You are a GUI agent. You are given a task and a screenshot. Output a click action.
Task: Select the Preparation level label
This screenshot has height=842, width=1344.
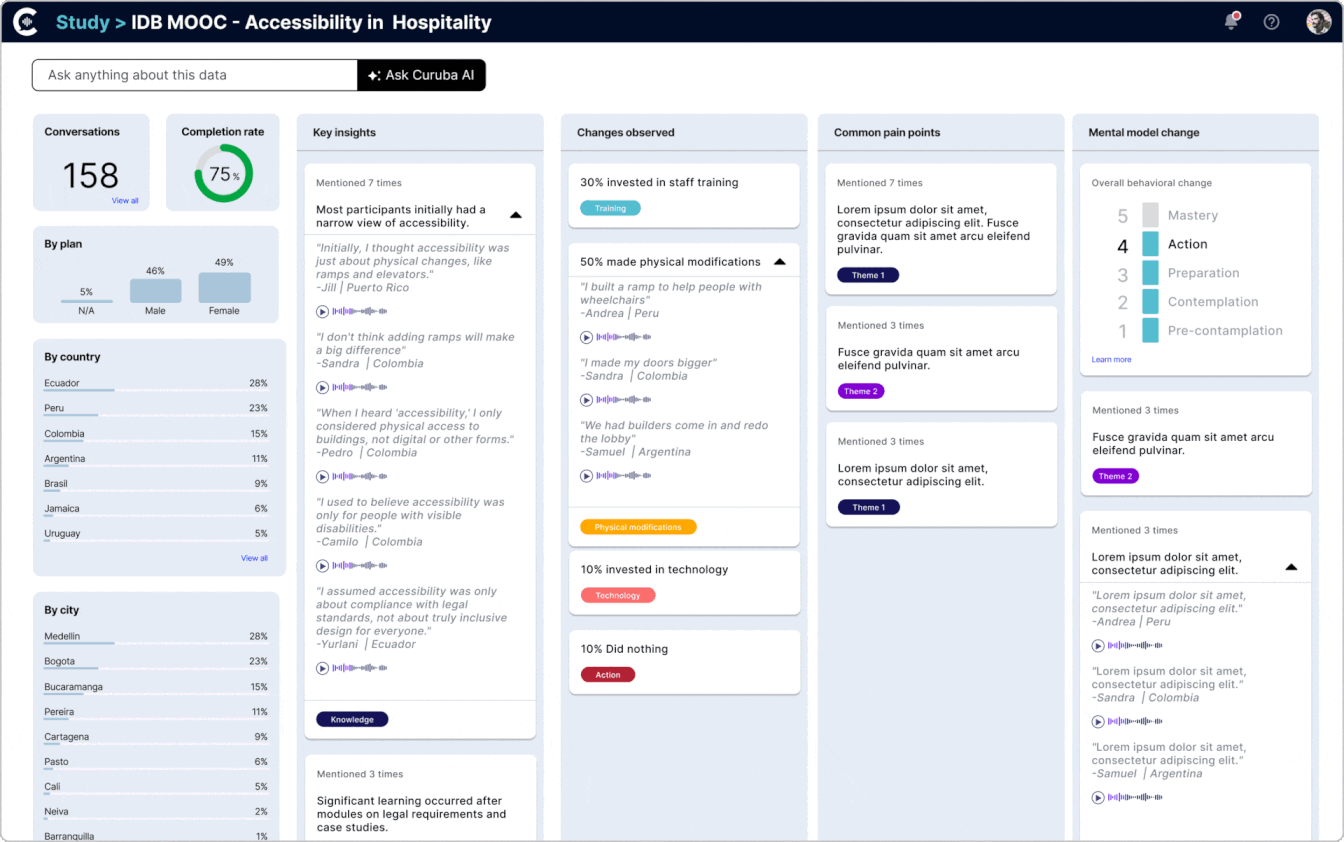click(x=1204, y=273)
